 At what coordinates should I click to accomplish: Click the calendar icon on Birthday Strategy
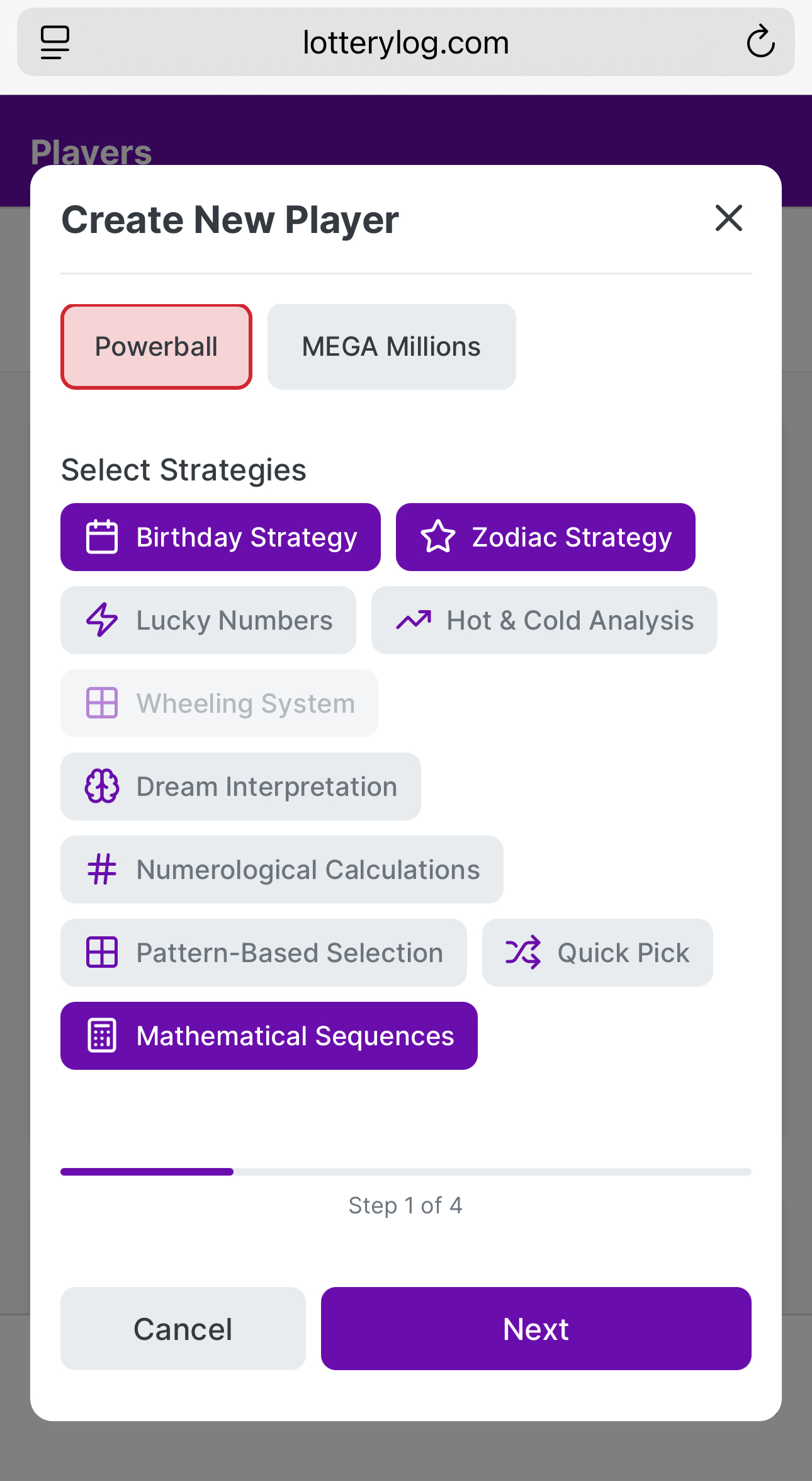(x=101, y=537)
